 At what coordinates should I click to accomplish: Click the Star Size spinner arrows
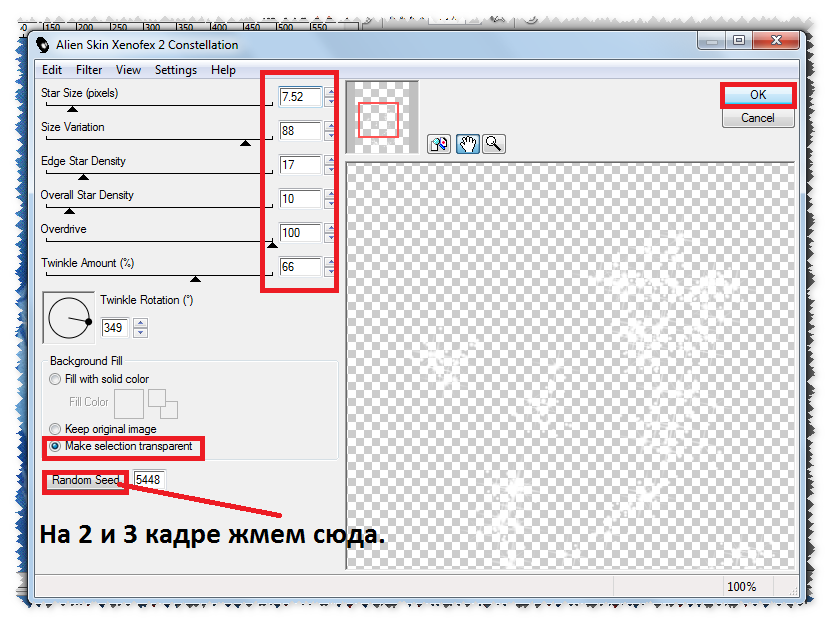point(330,97)
